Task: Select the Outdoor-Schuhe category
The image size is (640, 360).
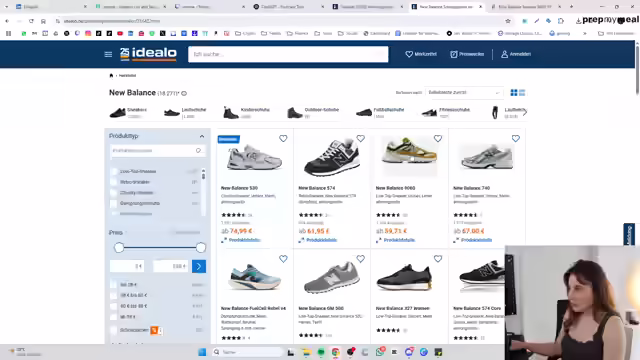Action: click(313, 112)
